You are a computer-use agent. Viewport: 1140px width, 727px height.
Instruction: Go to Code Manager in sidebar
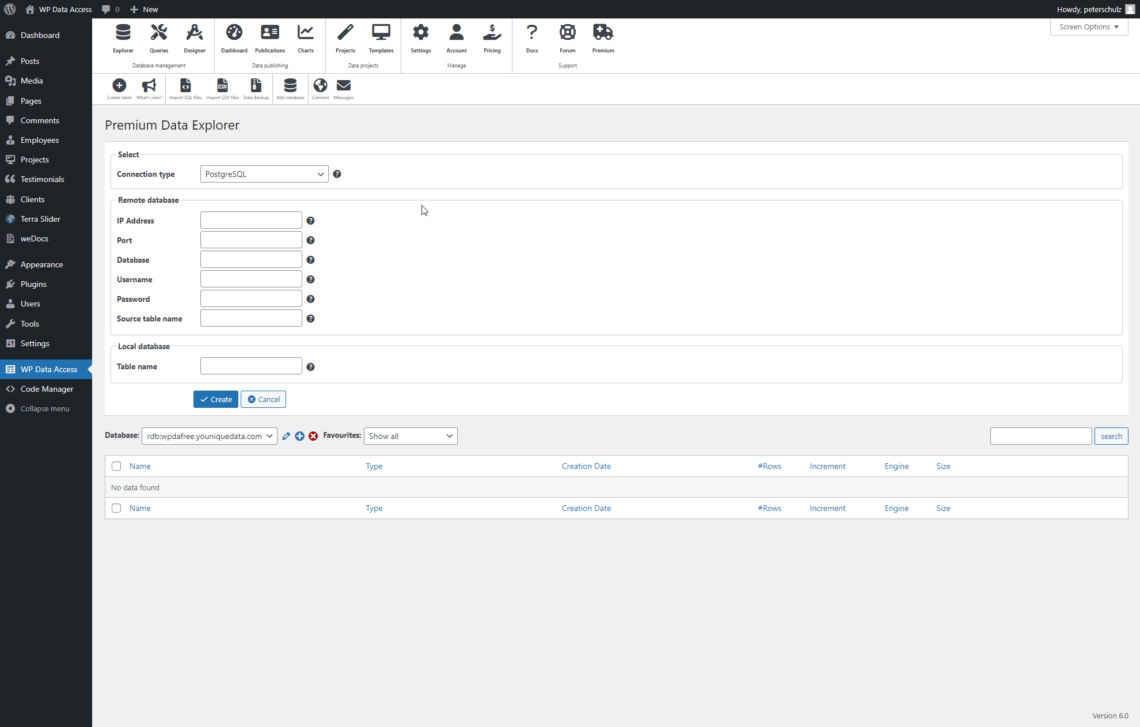coord(46,389)
